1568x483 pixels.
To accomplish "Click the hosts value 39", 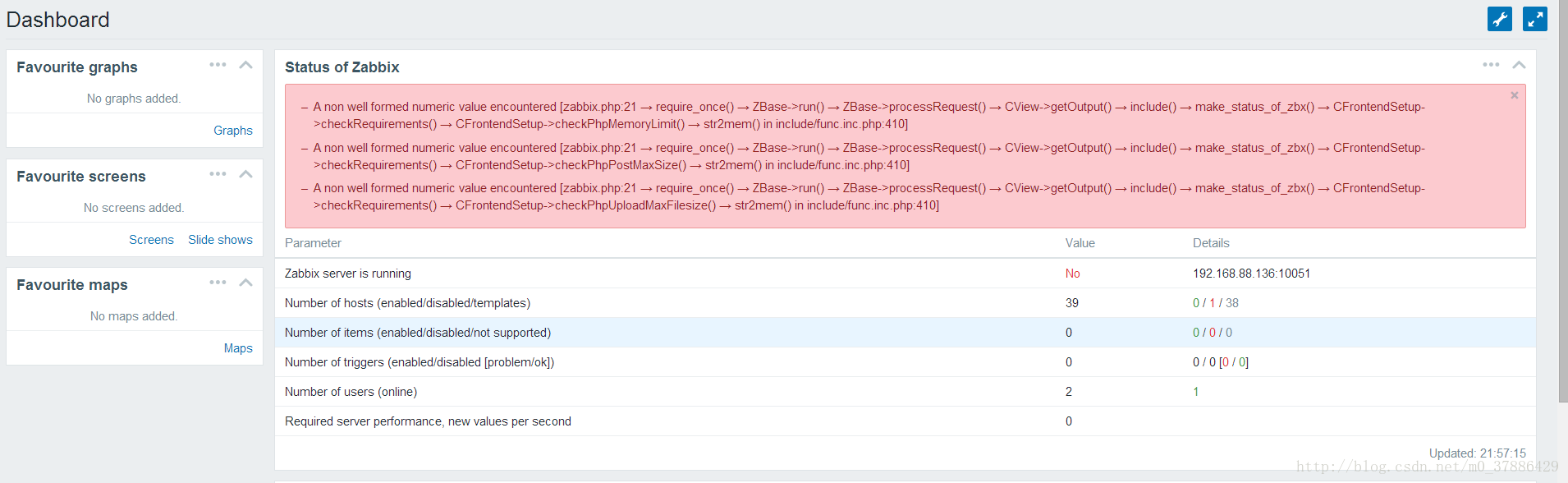I will click(1072, 303).
